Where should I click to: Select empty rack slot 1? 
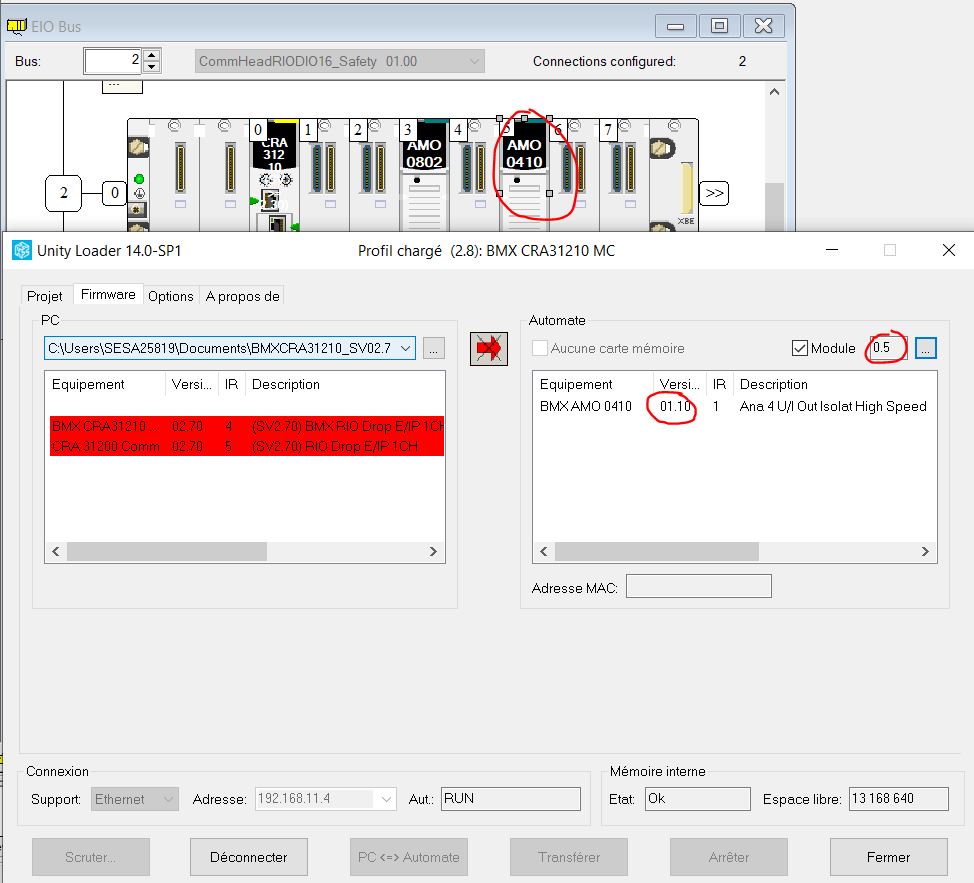point(324,175)
